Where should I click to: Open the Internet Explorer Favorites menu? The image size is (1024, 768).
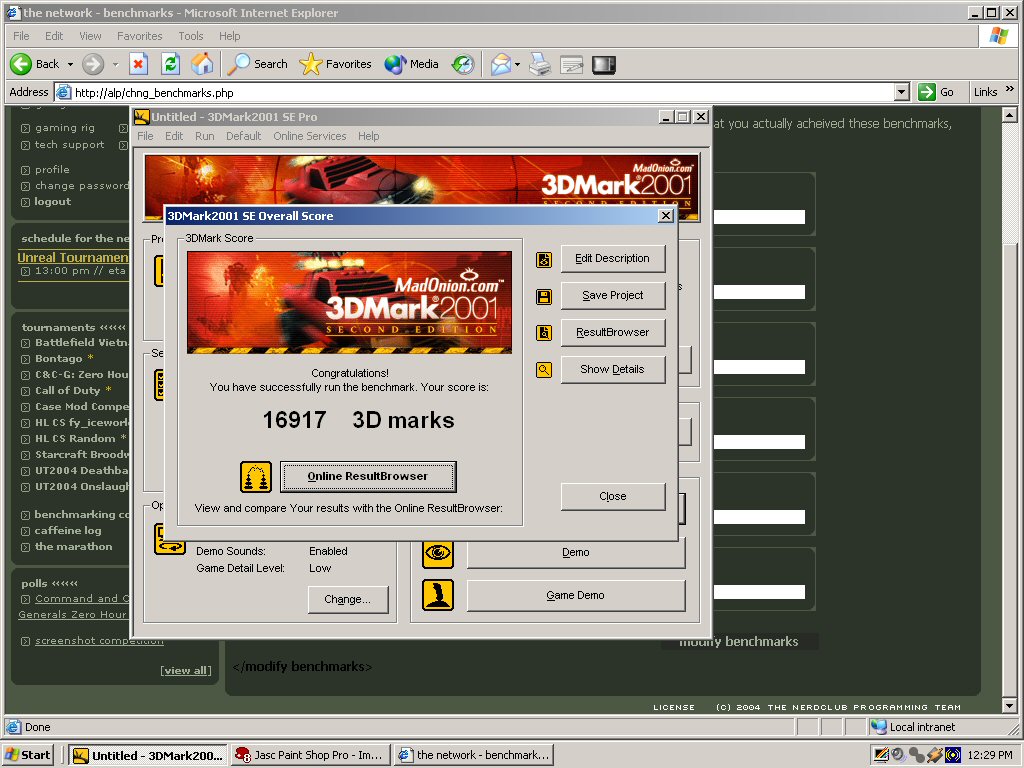[139, 36]
